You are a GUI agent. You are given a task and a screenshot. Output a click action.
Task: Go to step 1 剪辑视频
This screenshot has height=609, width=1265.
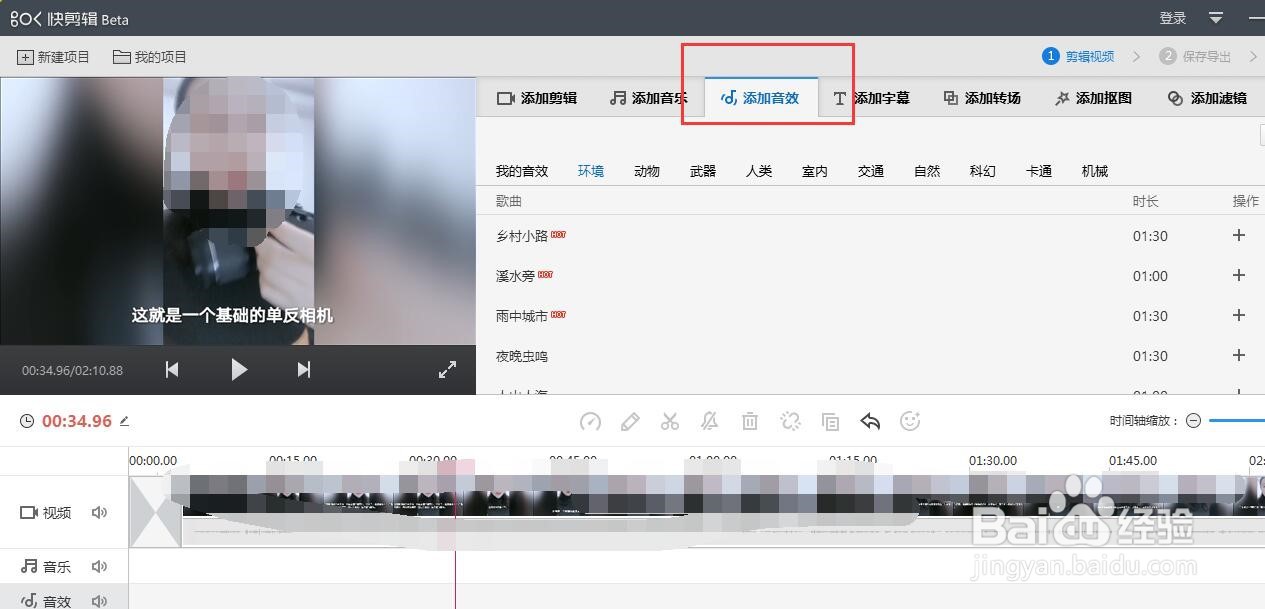click(1078, 56)
